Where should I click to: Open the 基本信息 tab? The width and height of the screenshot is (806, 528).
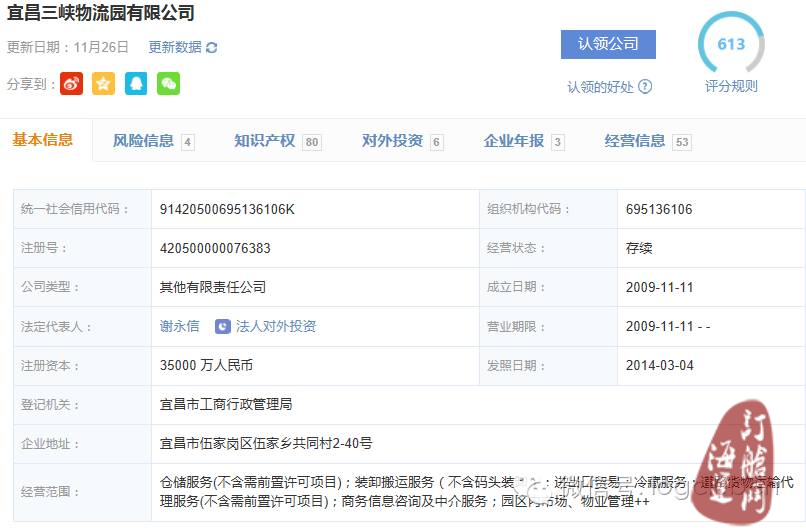point(43,140)
